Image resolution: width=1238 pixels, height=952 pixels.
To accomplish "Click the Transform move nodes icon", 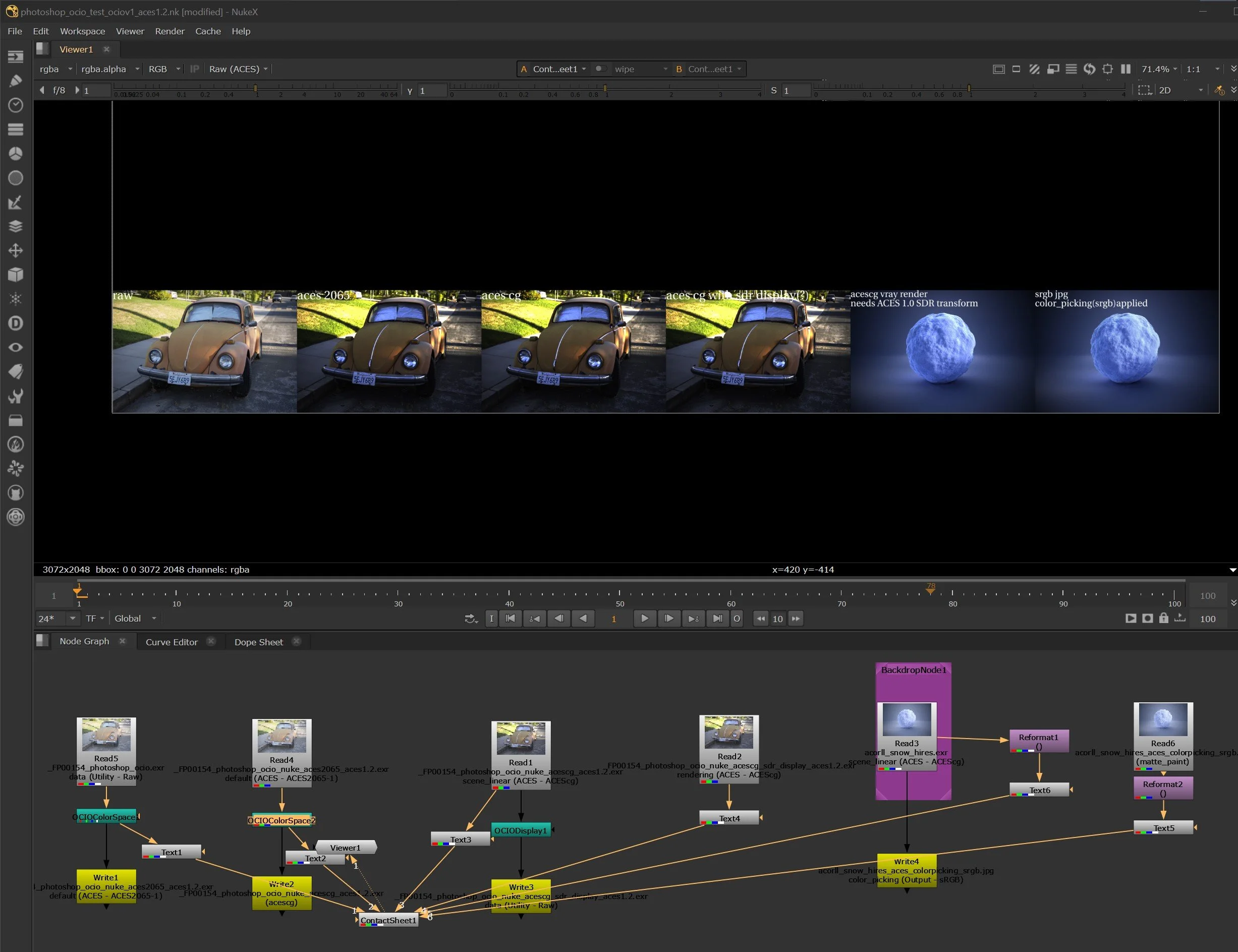I will point(15,250).
